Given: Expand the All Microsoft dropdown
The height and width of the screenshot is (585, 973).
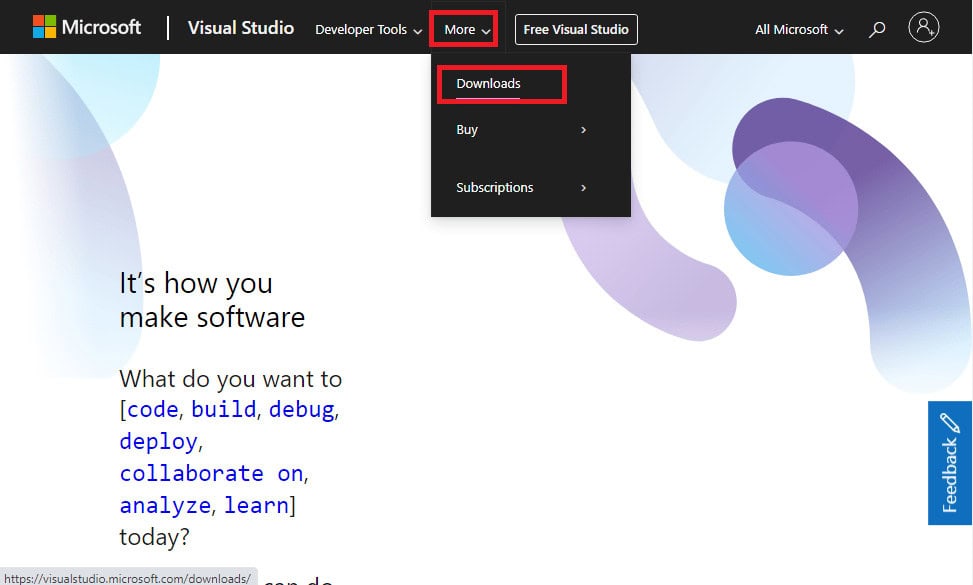Looking at the screenshot, I should (799, 29).
